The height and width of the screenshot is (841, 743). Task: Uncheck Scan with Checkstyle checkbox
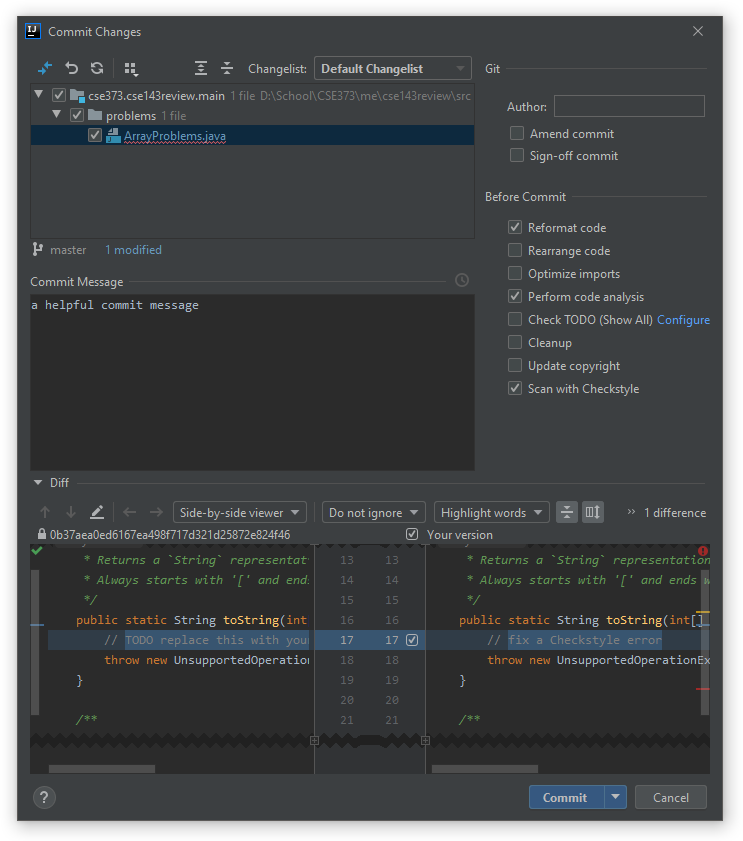[515, 388]
